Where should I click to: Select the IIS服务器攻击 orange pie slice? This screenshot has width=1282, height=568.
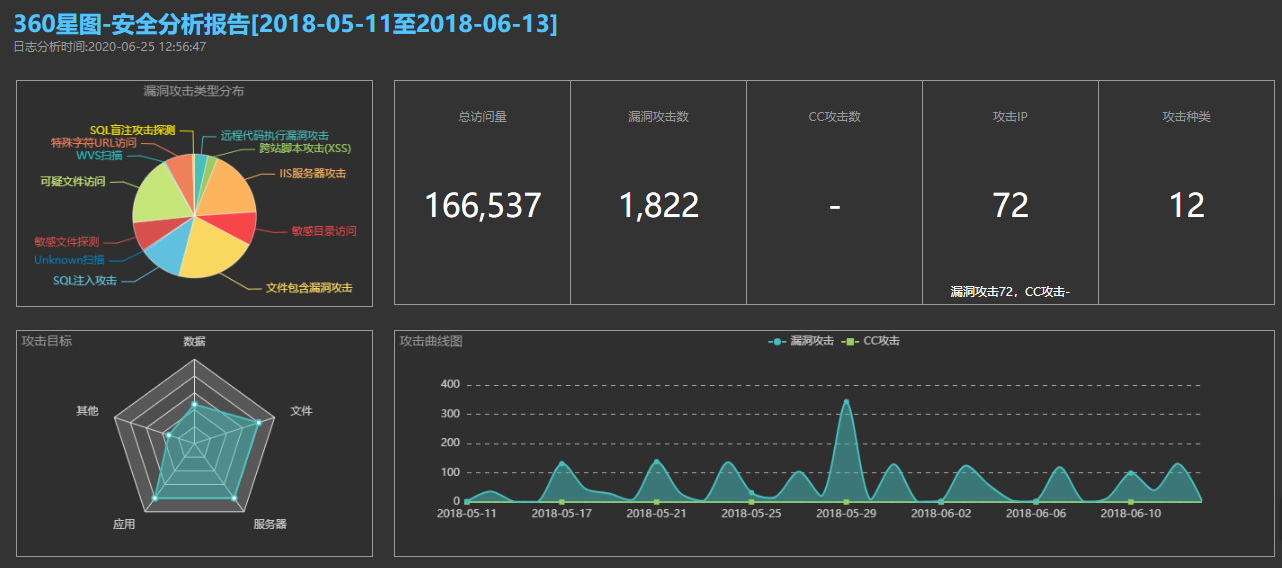coord(231,190)
